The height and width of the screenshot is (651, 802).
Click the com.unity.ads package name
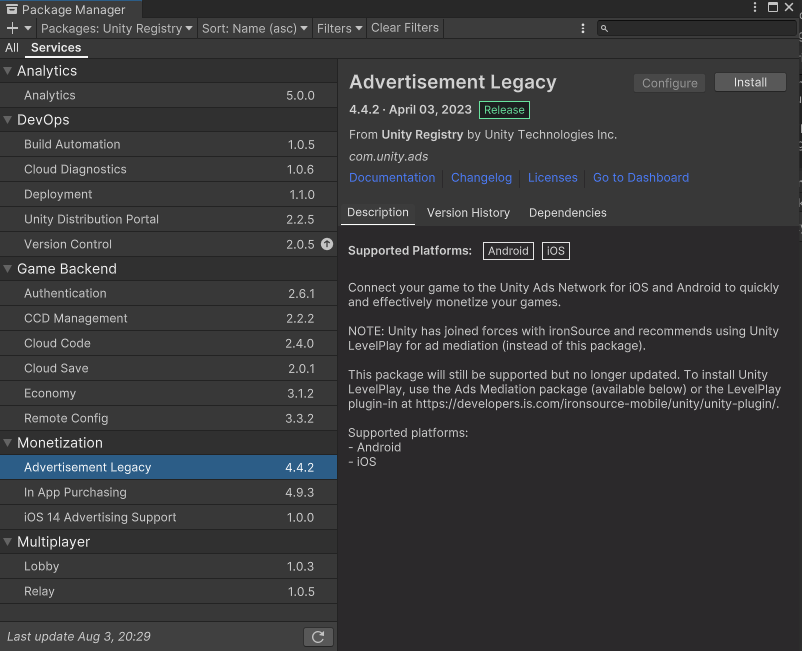[388, 157]
